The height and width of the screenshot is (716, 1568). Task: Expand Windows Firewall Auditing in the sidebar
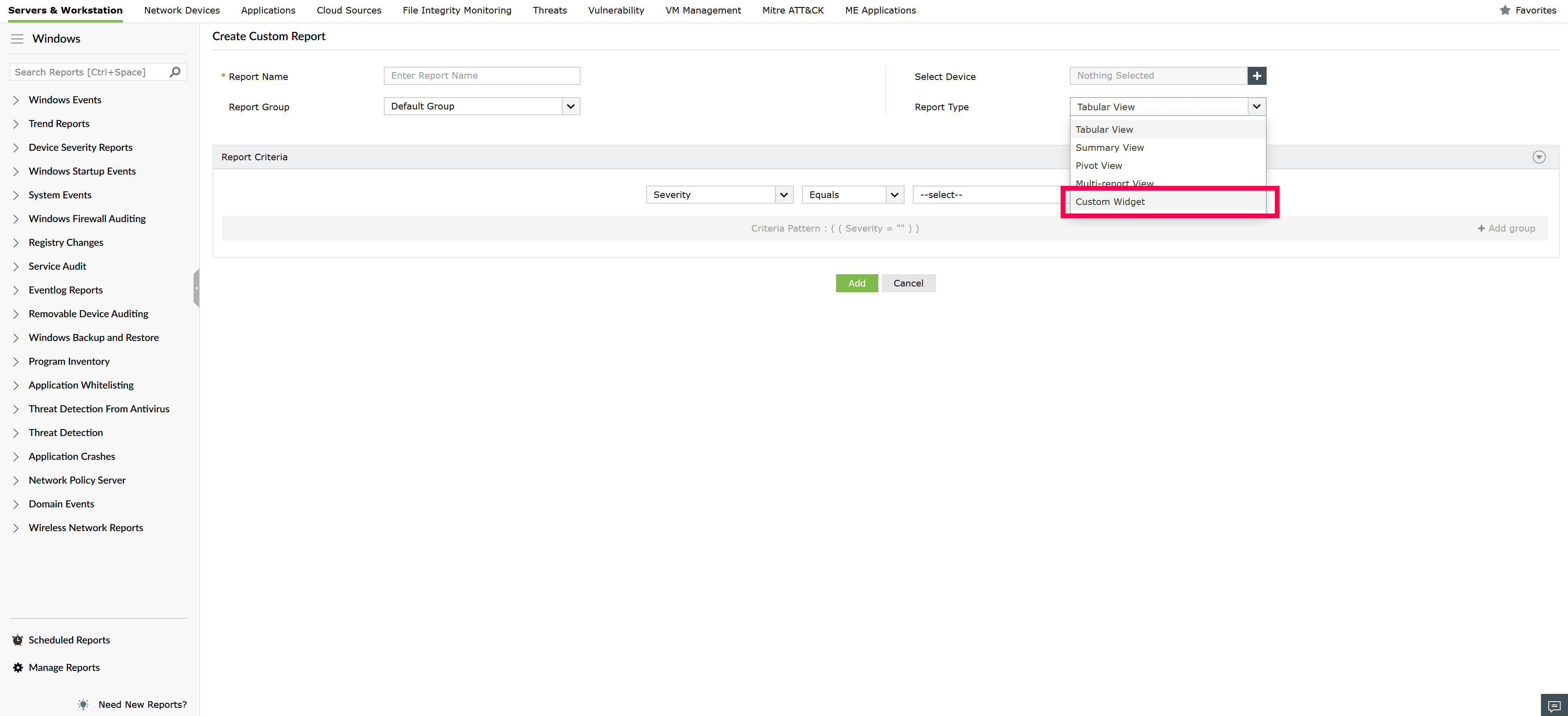pos(16,218)
